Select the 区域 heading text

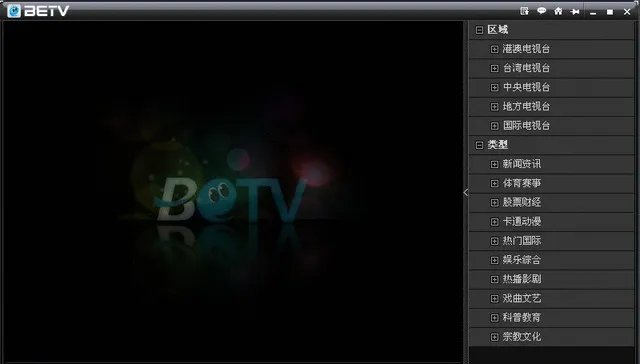(498, 30)
